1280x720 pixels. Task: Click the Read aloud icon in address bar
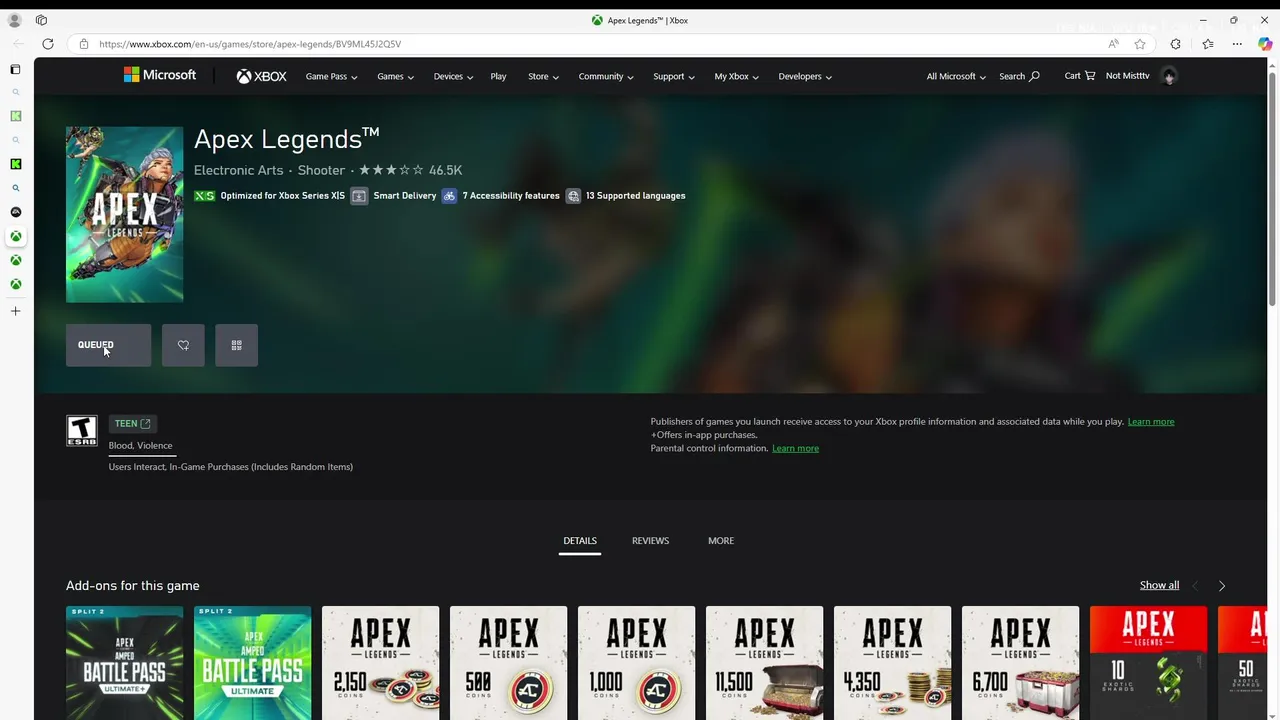click(x=1113, y=44)
